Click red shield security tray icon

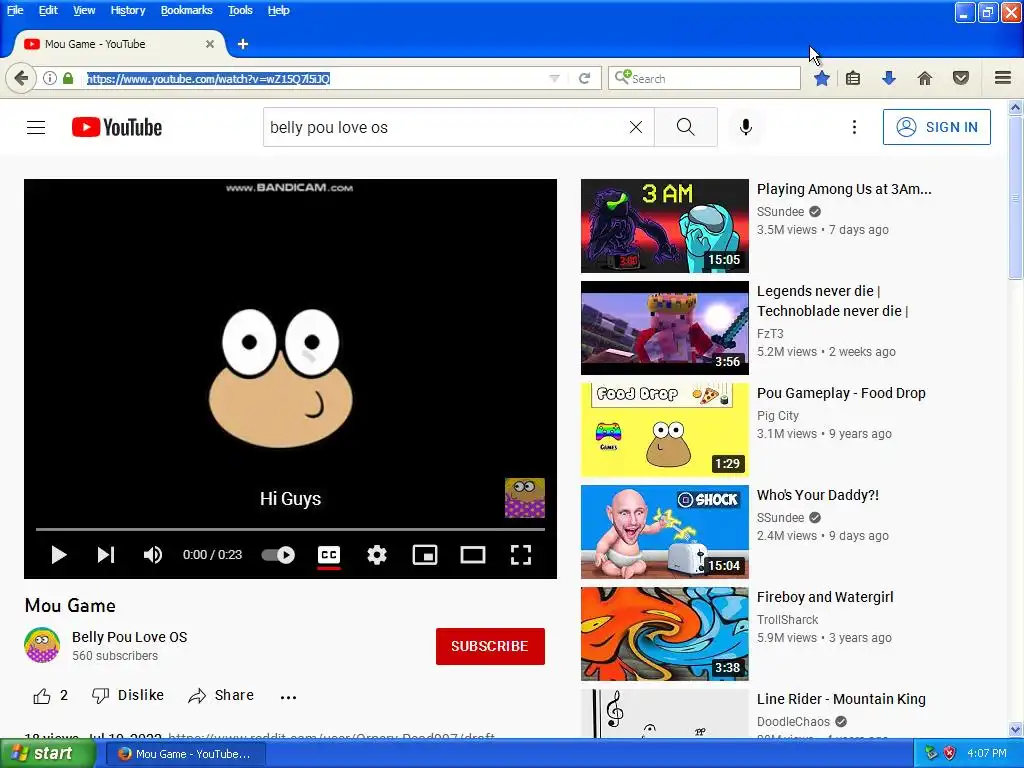click(950, 753)
